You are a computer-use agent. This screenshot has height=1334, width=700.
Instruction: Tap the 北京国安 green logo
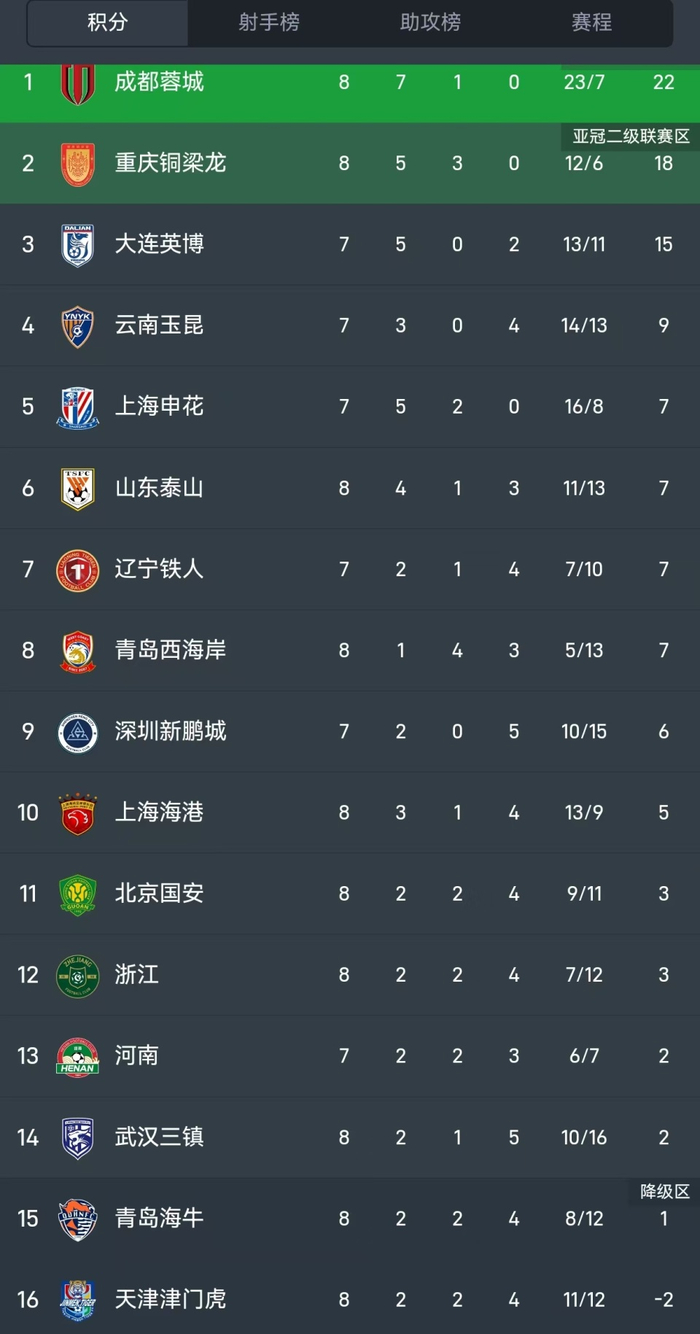pyautogui.click(x=77, y=894)
